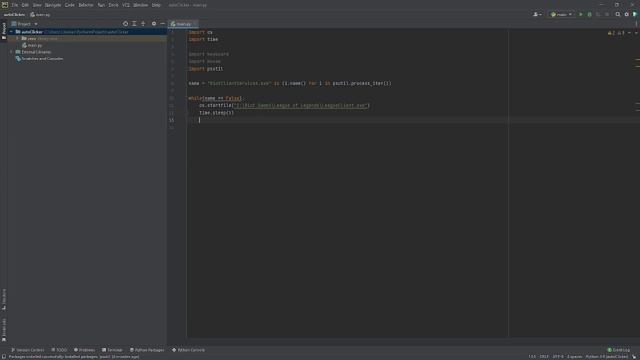Click Expand All icon in Project panel
This screenshot has height=360, width=640.
[x=134, y=24]
